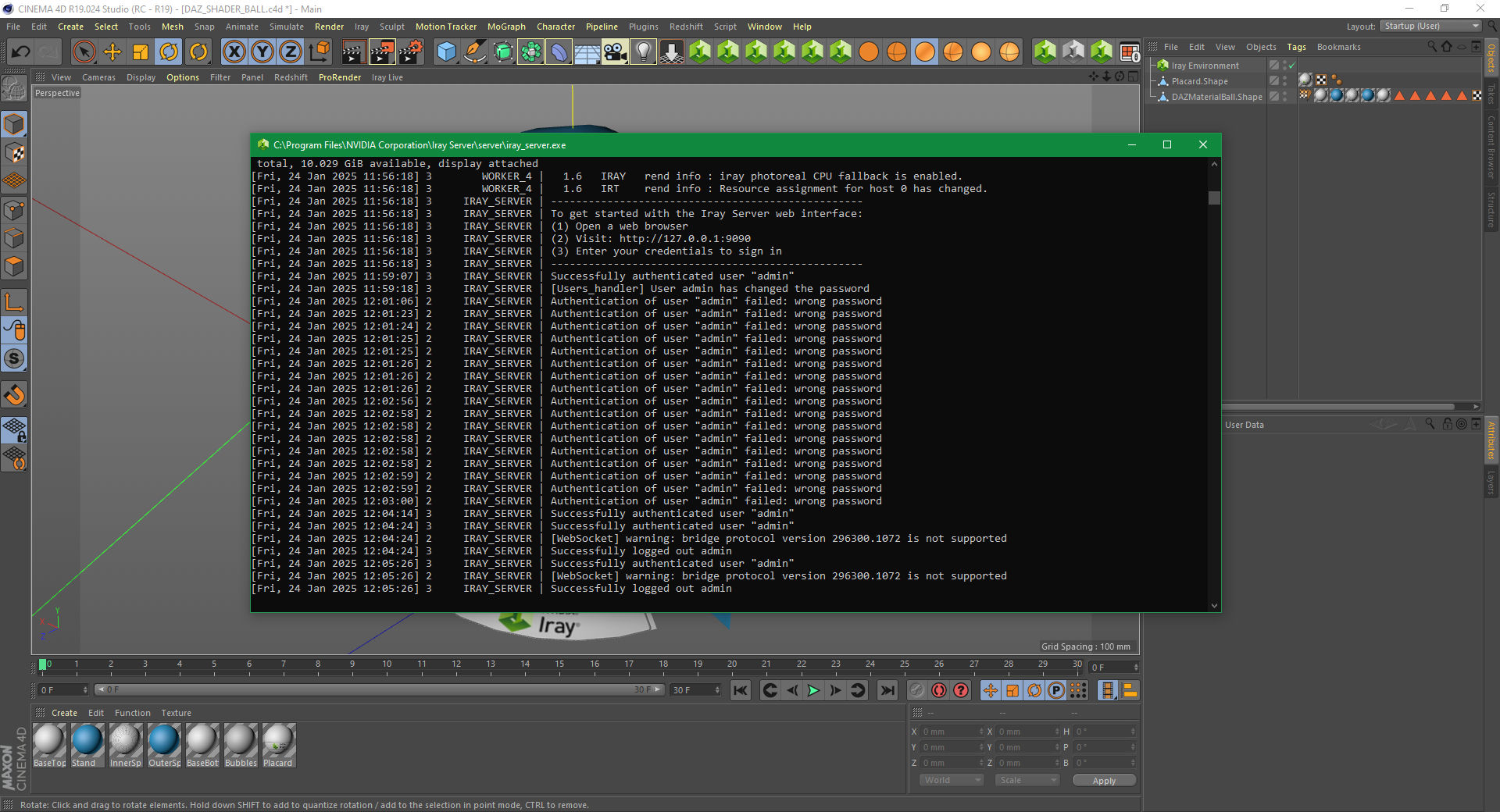Add a Light object via bulb icon
This screenshot has height=812, width=1500.
[x=644, y=52]
